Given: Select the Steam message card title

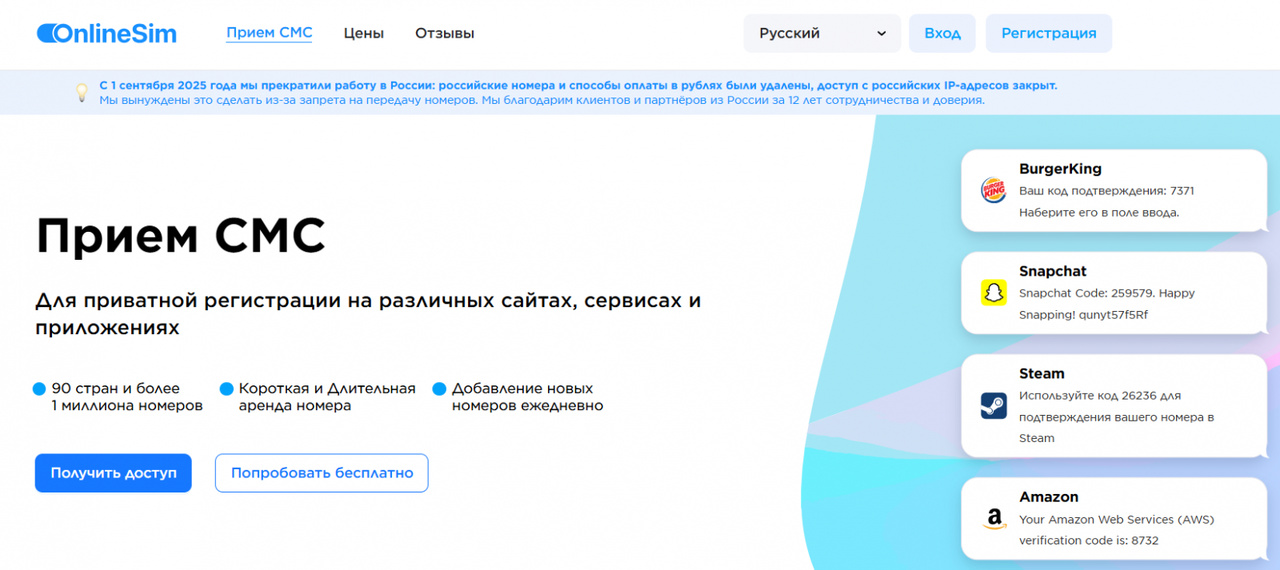Looking at the screenshot, I should 1041,373.
